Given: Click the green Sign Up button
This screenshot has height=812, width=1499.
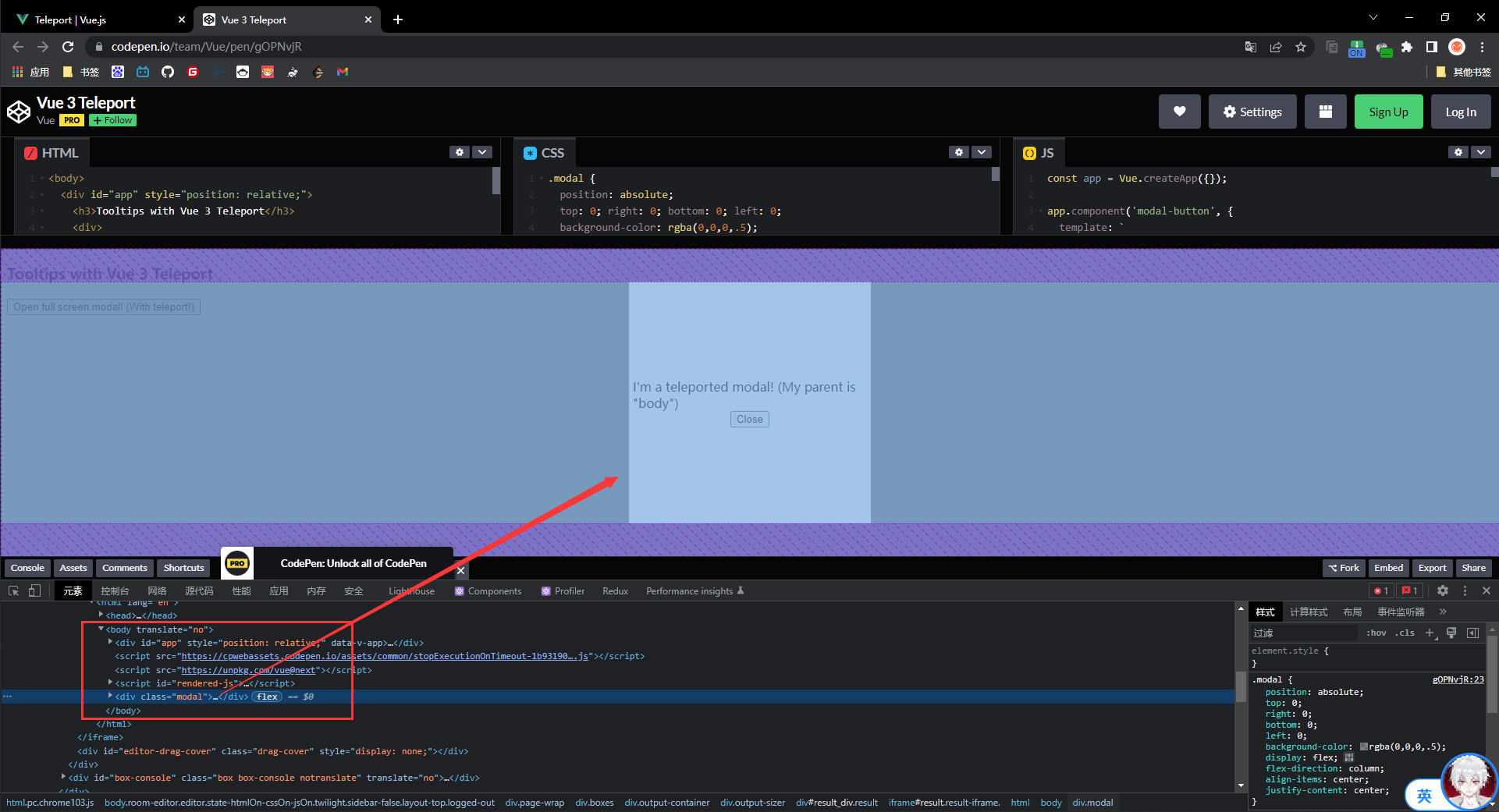Looking at the screenshot, I should pos(1388,112).
